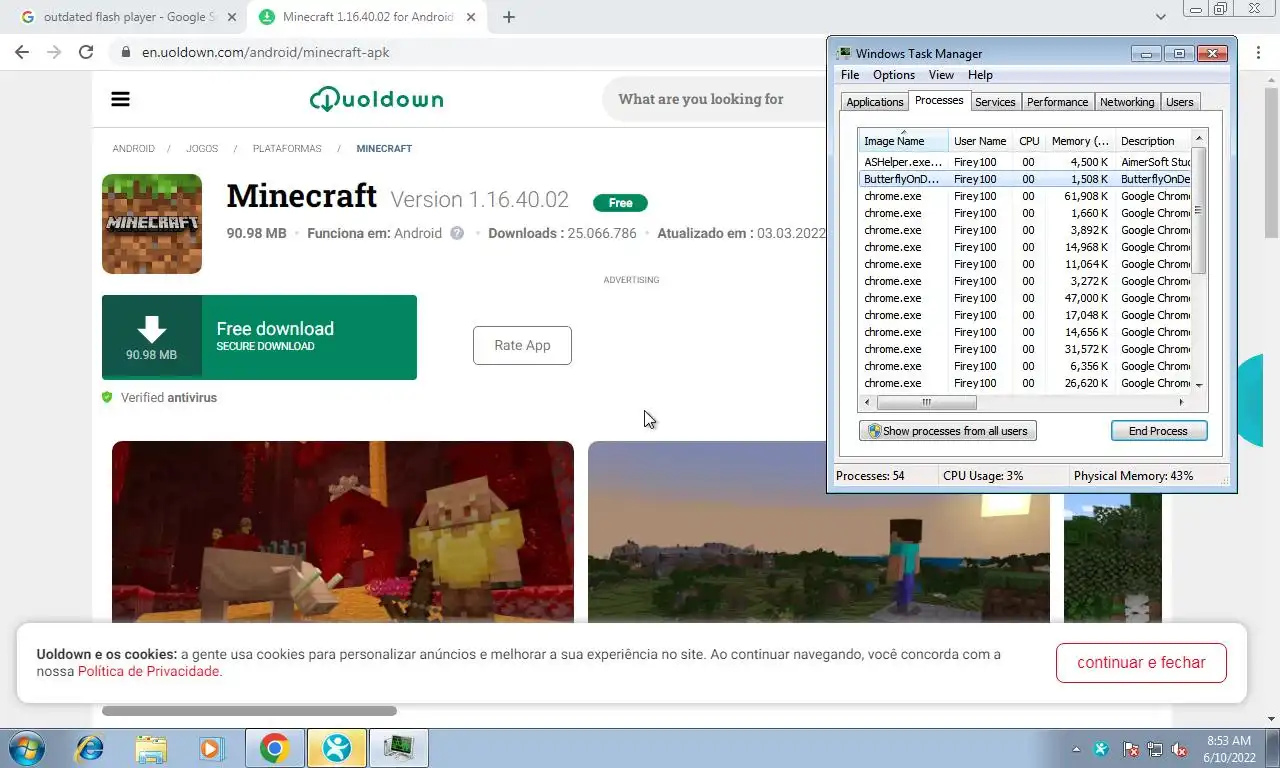This screenshot has width=1280, height=768.
Task: Reload the Uoldown page
Action: coord(86,52)
